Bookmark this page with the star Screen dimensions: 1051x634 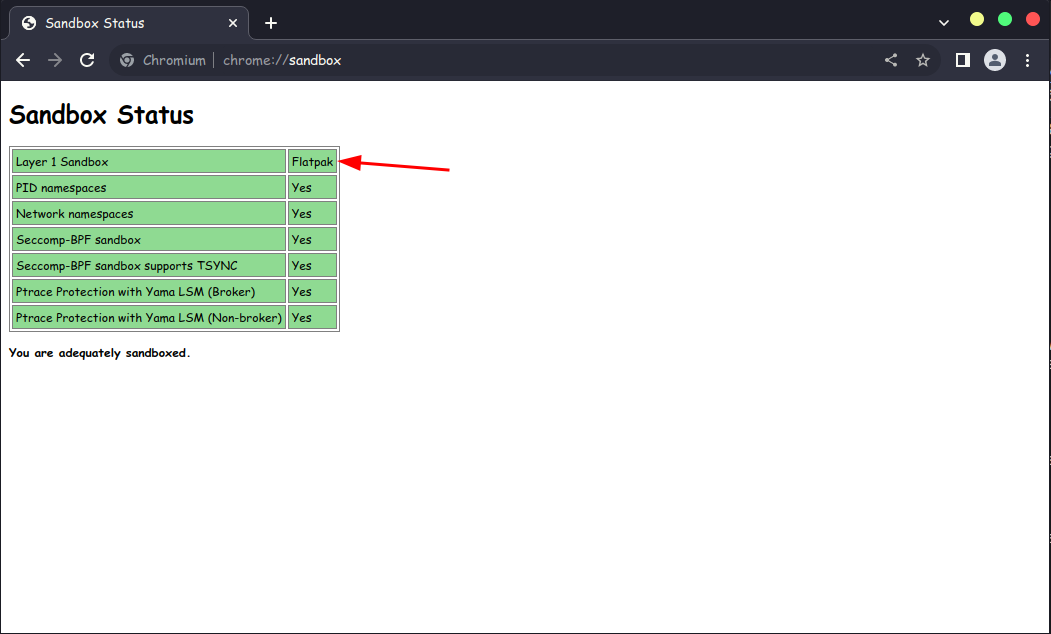click(923, 60)
